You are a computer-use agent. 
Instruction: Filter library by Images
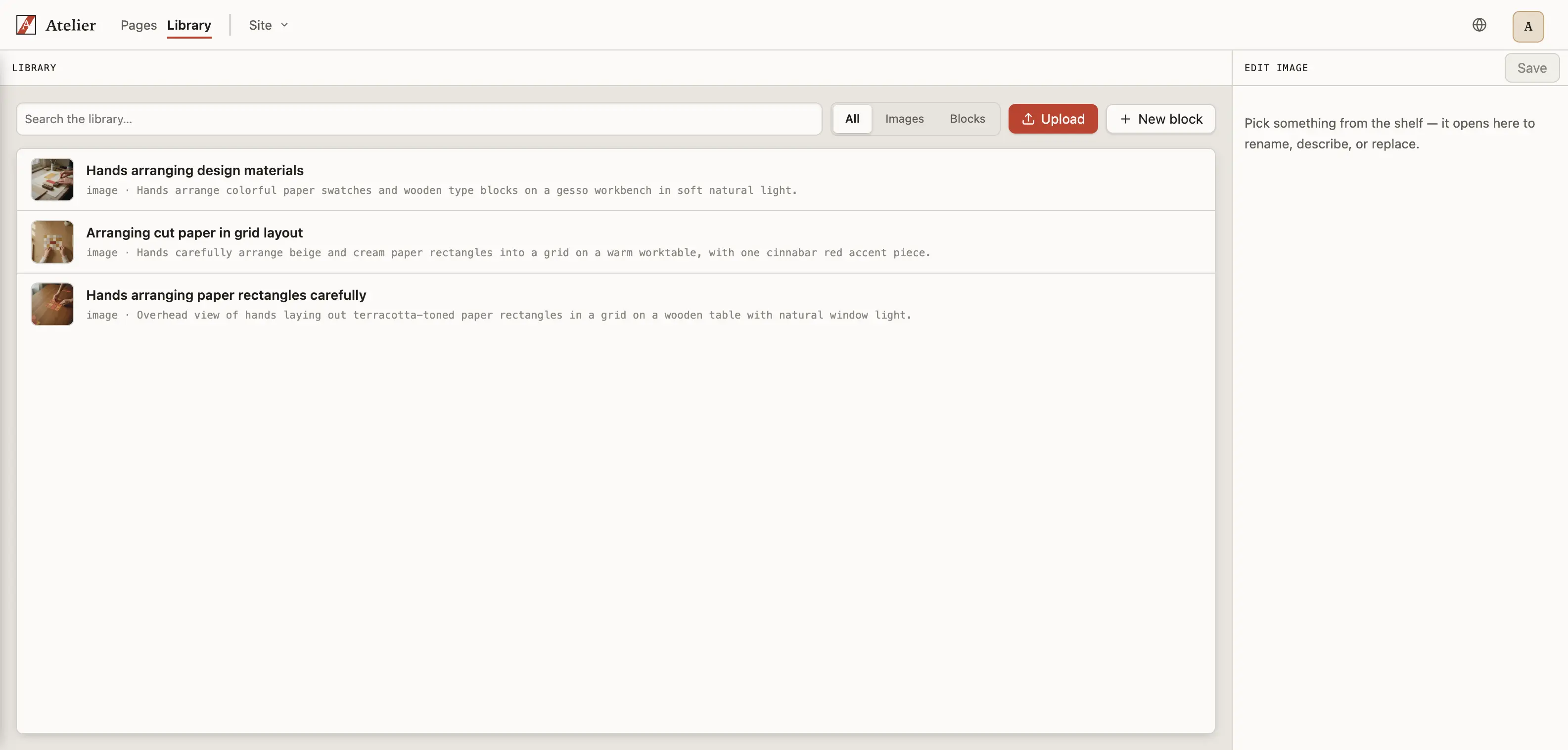pos(904,119)
